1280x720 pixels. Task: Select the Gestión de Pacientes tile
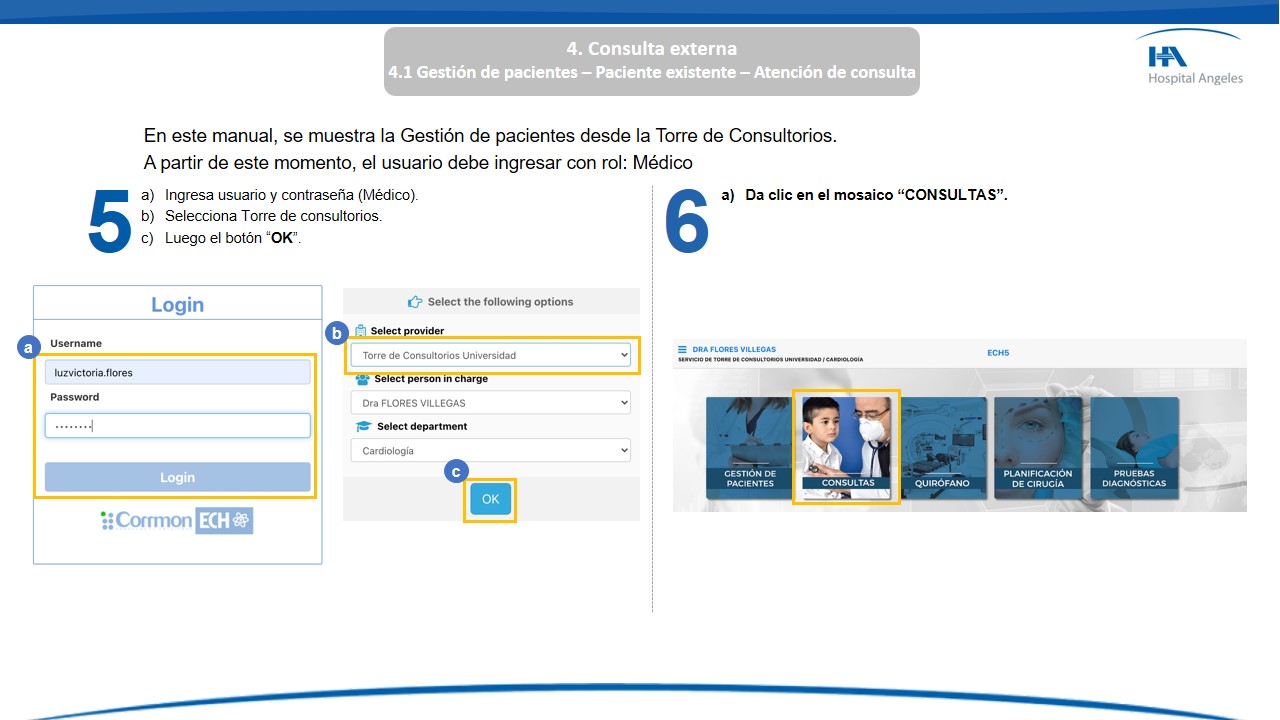(x=750, y=446)
